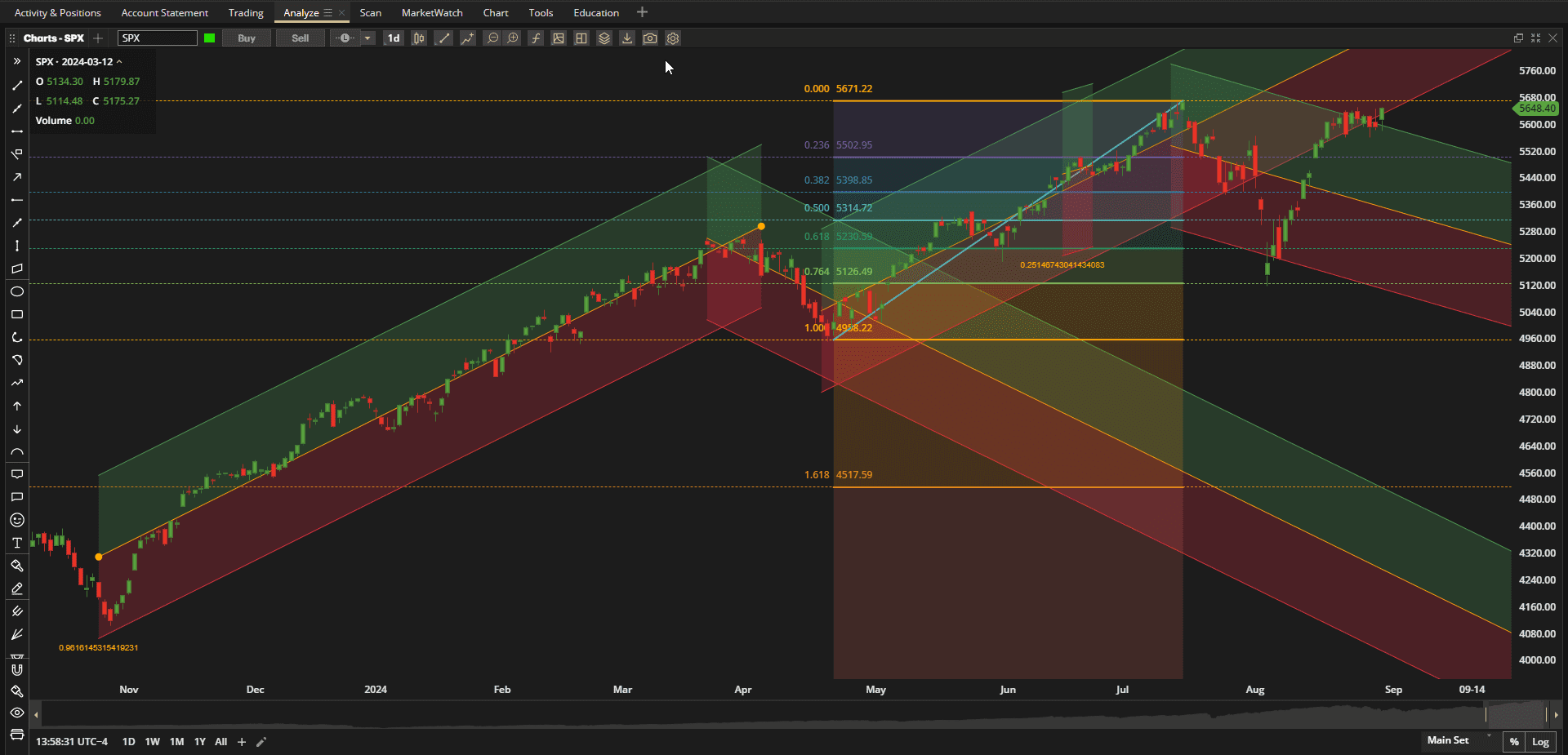
Task: Collapse the SPX 2024-03-12 data box
Action: pyautogui.click(x=119, y=62)
